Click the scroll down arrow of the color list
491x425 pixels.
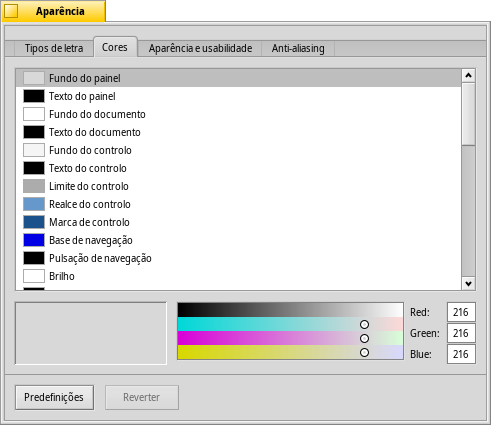pos(468,284)
